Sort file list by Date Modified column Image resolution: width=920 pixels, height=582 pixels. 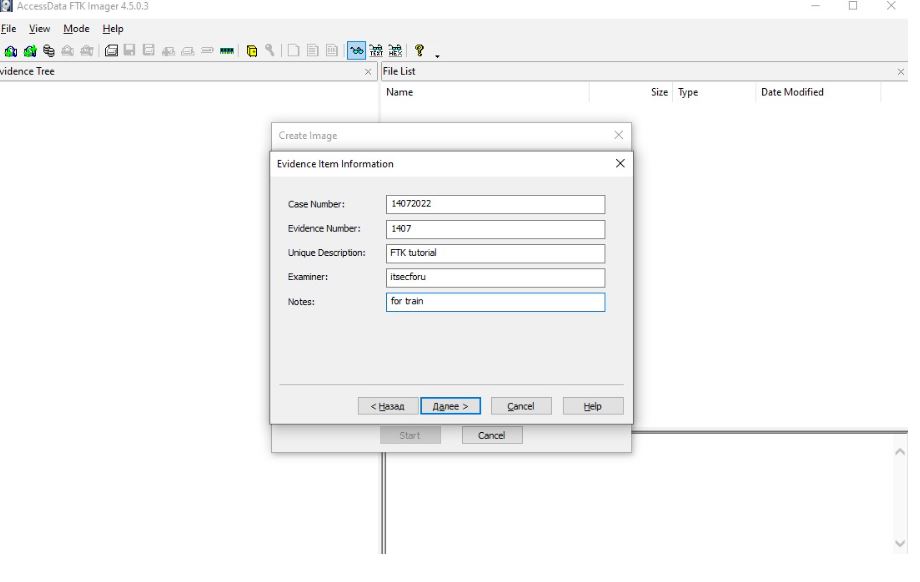pyautogui.click(x=818, y=92)
